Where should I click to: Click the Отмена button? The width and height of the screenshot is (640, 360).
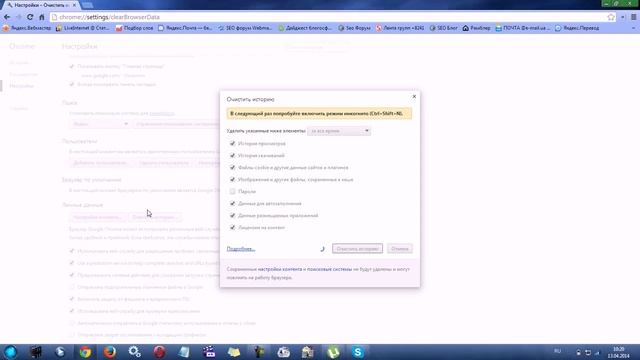tap(400, 249)
